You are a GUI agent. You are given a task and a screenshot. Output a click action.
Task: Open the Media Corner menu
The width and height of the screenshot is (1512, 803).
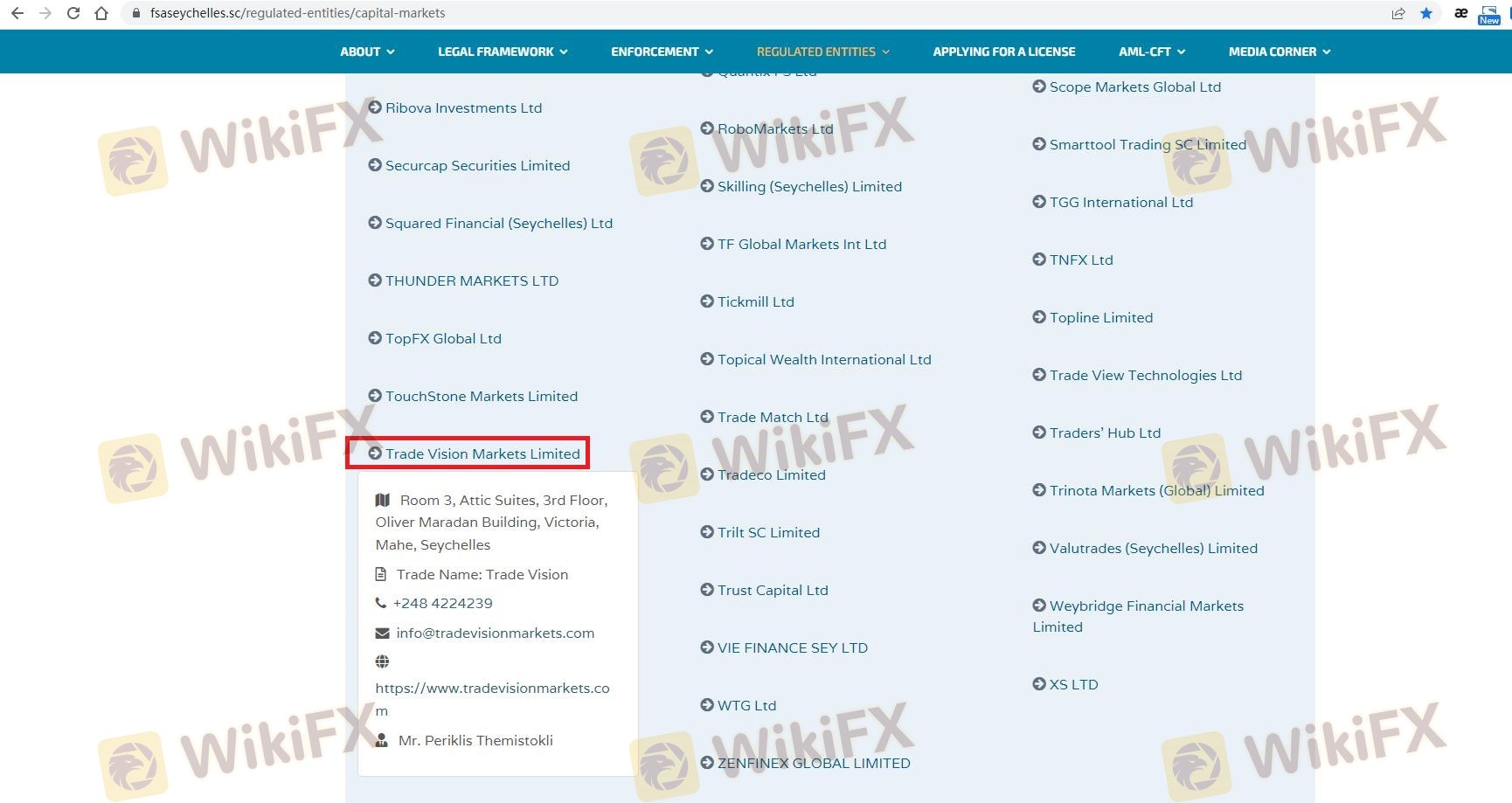point(1279,52)
